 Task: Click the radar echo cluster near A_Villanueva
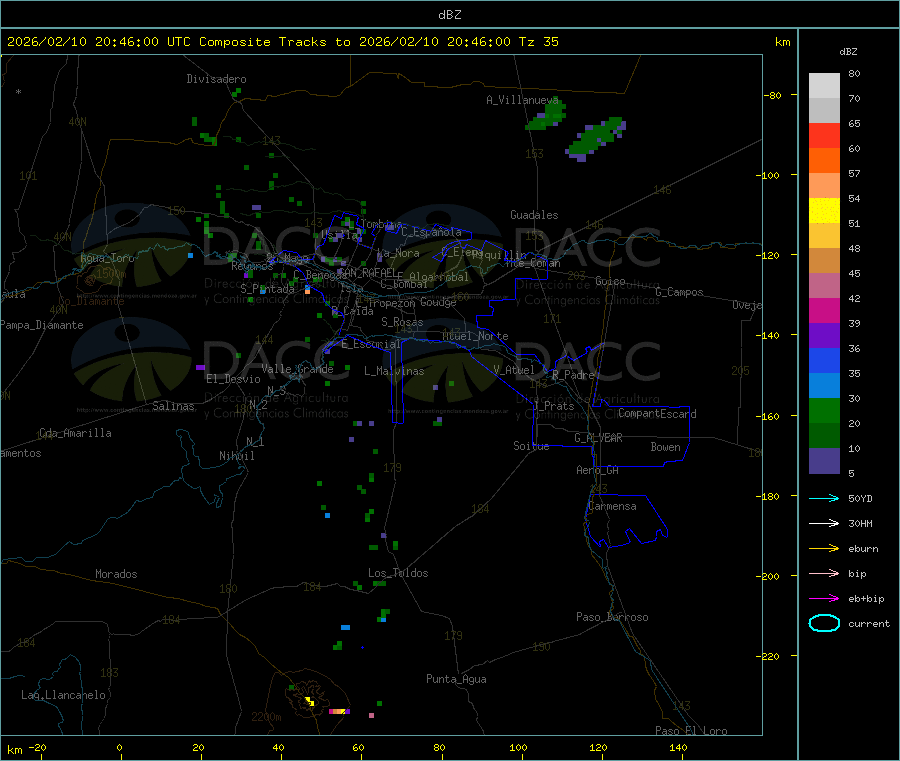tap(546, 116)
